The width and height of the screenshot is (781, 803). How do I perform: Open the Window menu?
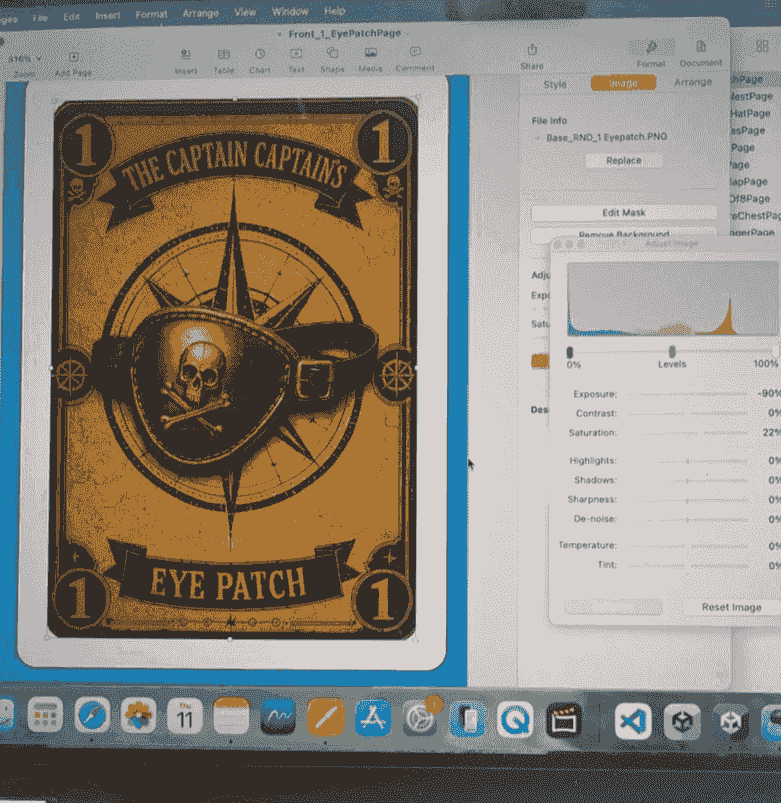290,11
